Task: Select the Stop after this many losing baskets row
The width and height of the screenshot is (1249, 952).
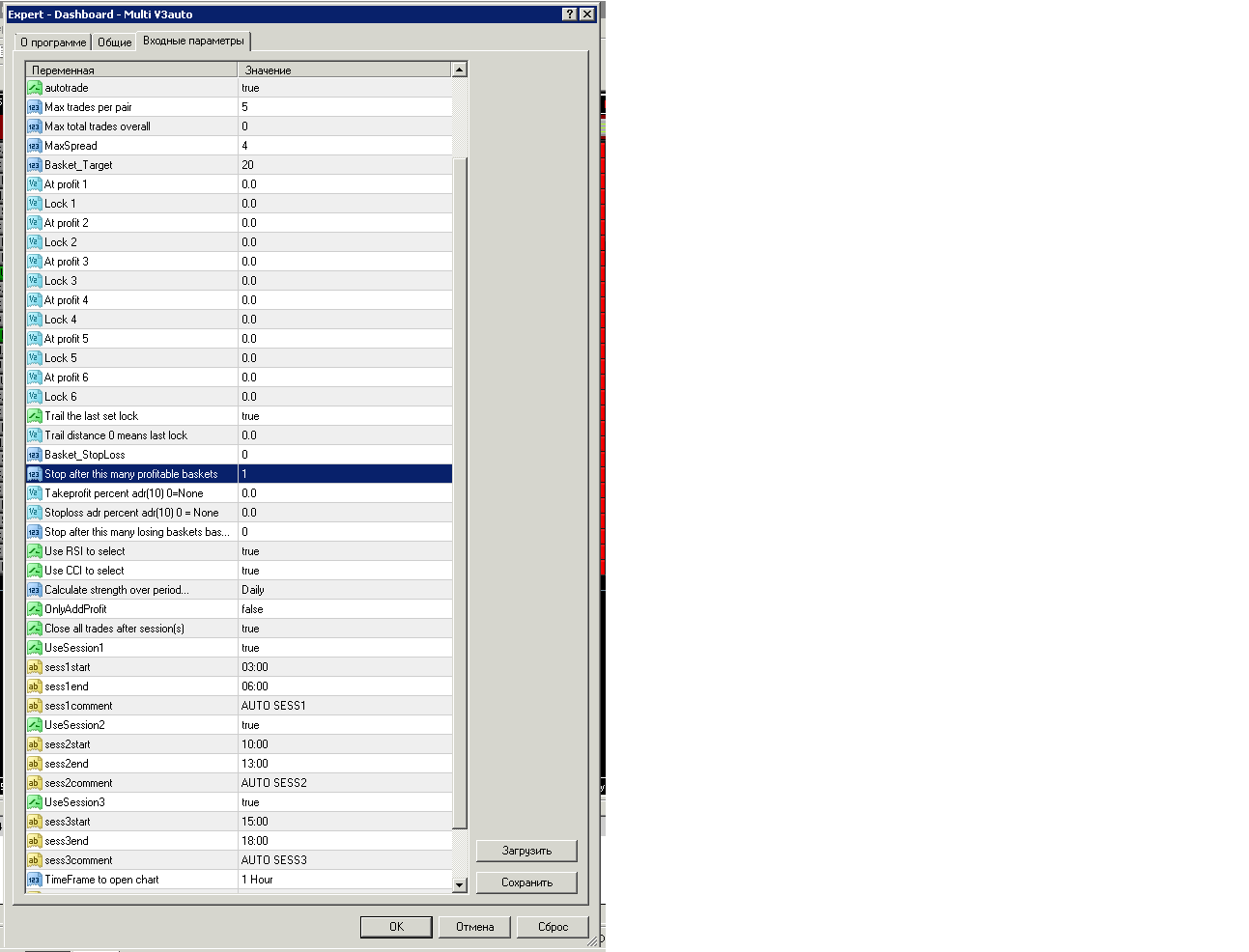Action: point(239,532)
